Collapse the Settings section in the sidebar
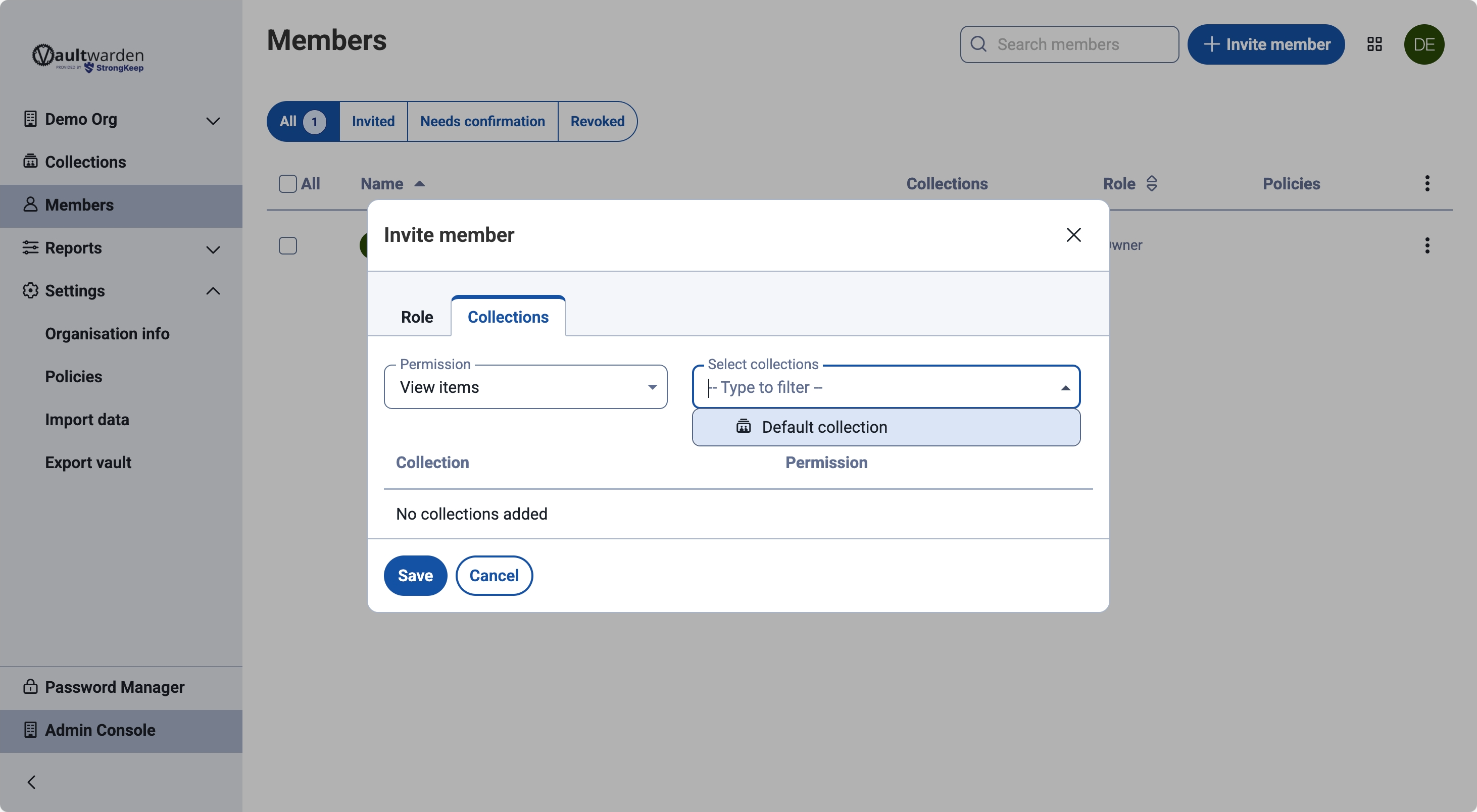The image size is (1477, 812). point(213,291)
